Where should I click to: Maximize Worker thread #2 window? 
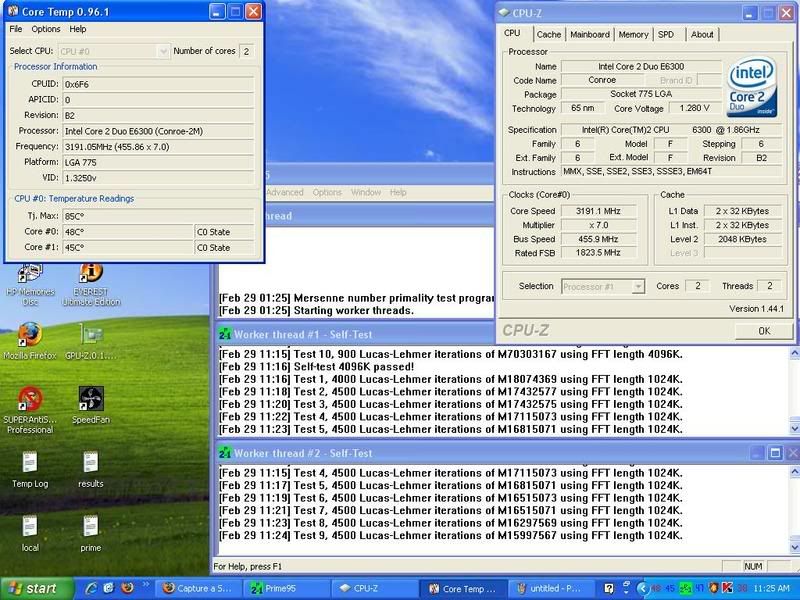point(775,453)
